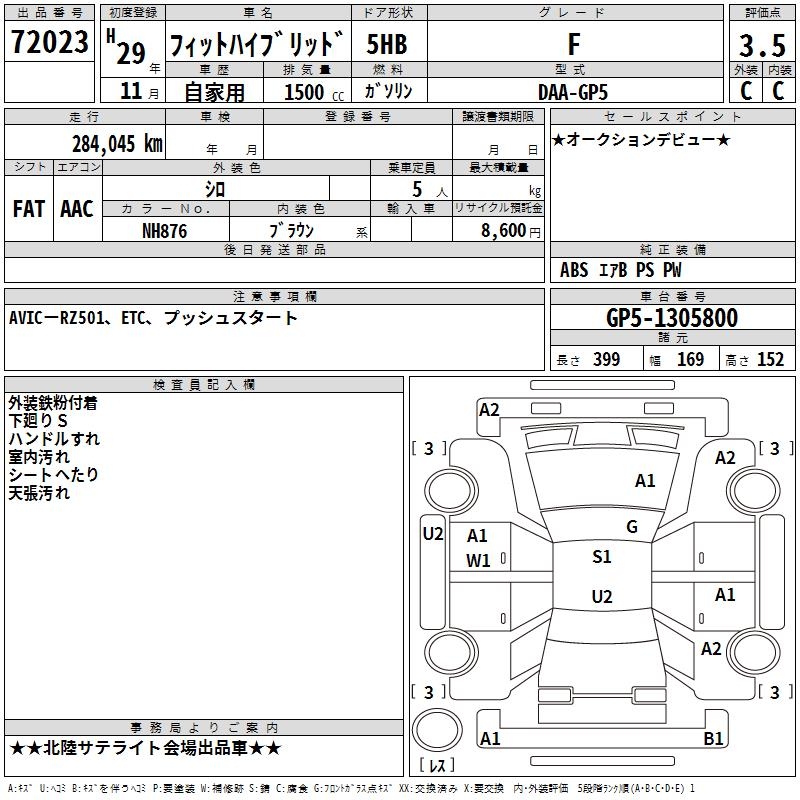Screen dimensions: 800x800
Task: Click the 後日発送部品 header
Action: coord(274,249)
